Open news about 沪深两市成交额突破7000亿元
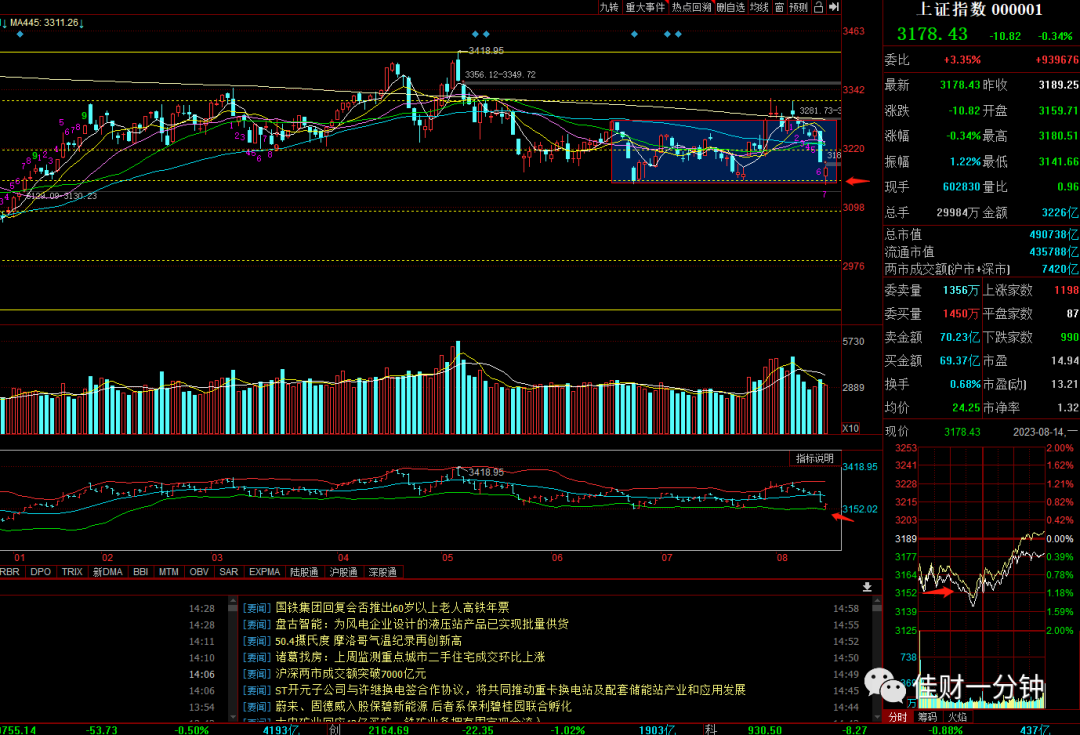1080x735 pixels. click(351, 674)
